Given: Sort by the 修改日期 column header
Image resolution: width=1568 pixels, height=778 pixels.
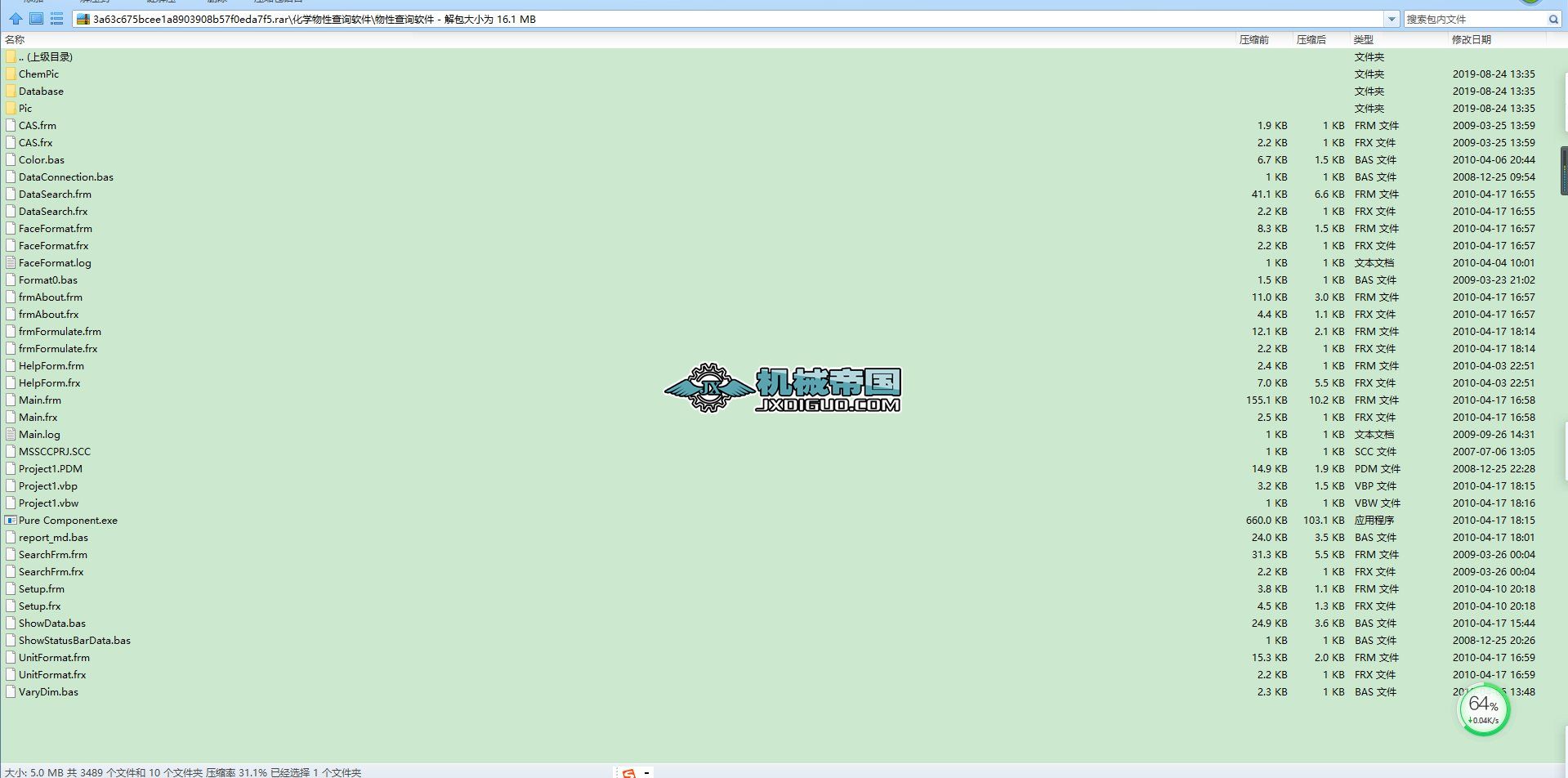Looking at the screenshot, I should click(x=1471, y=39).
